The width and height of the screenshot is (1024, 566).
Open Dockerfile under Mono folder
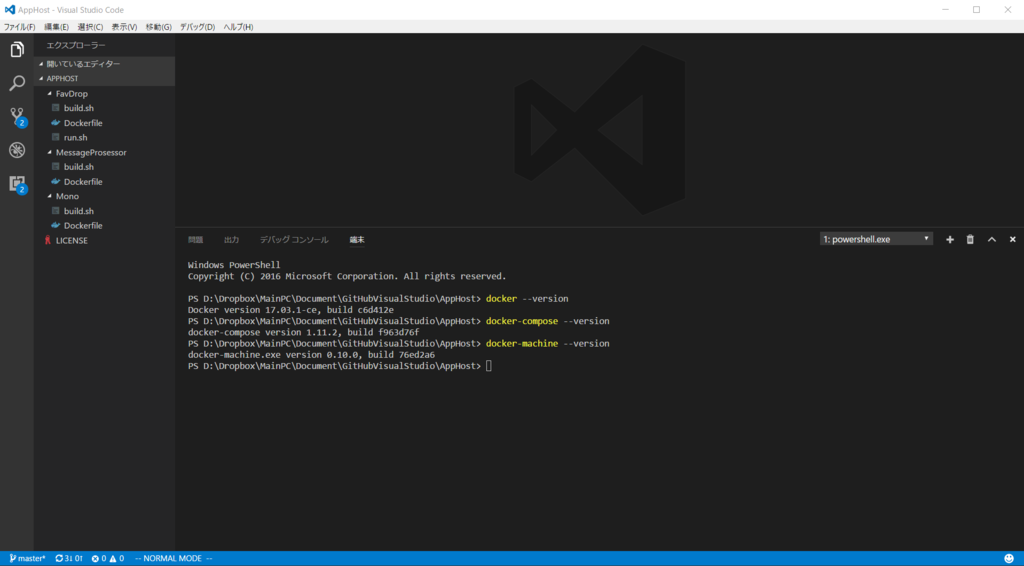pos(83,225)
